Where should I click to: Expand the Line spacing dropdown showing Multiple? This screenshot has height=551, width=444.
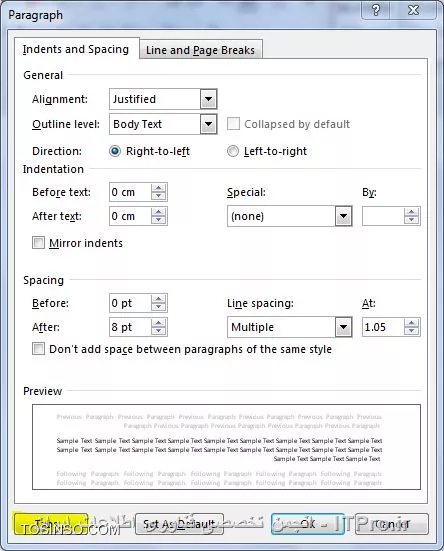click(x=343, y=327)
